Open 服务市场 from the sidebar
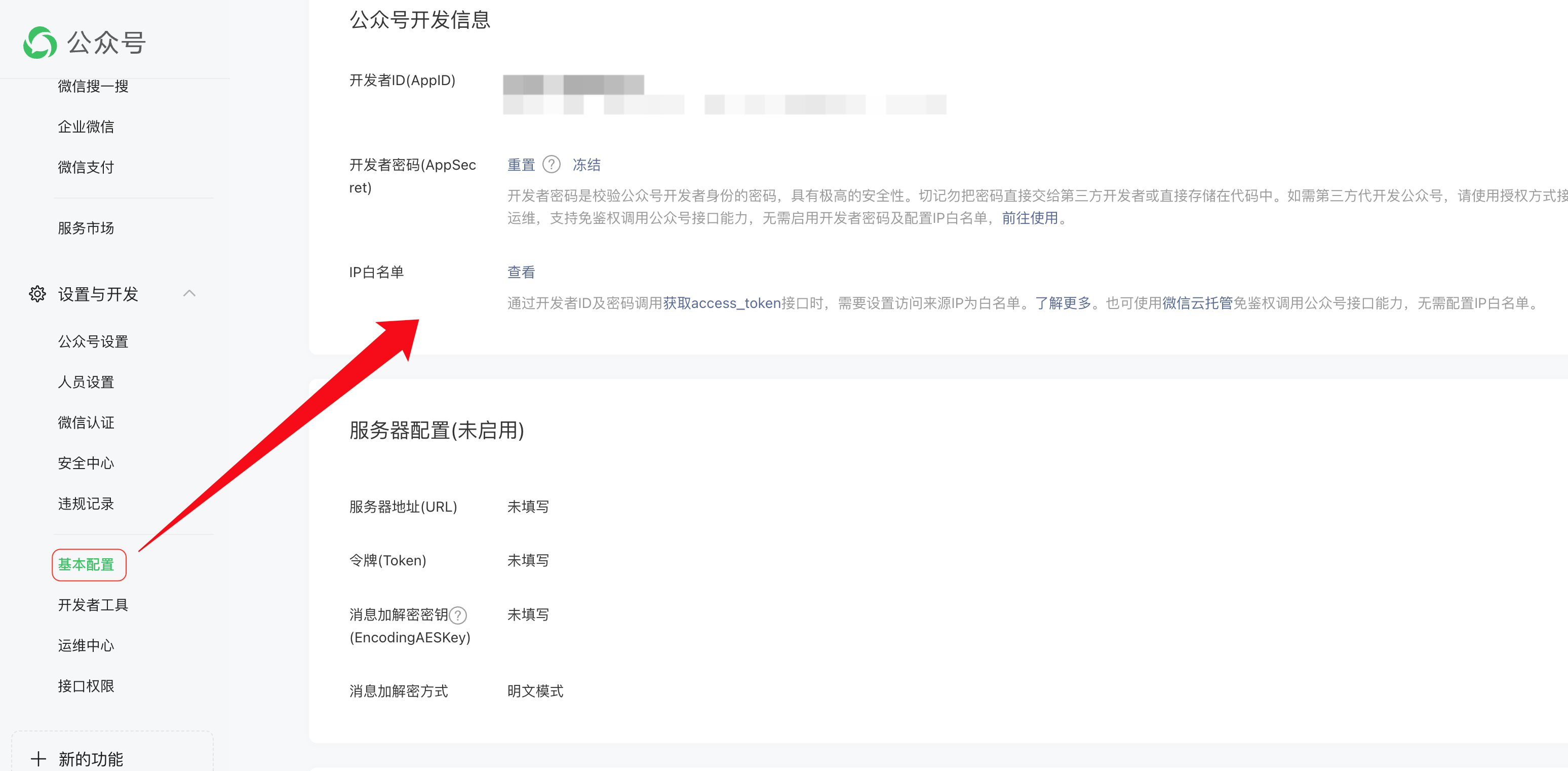1568x771 pixels. (87, 228)
